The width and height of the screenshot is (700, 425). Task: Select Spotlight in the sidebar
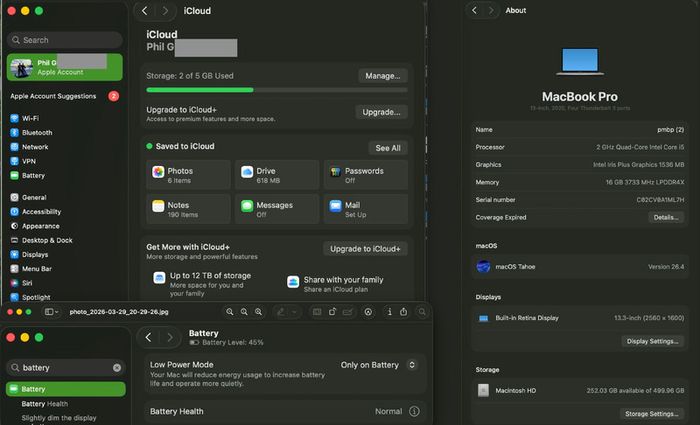tap(30, 297)
